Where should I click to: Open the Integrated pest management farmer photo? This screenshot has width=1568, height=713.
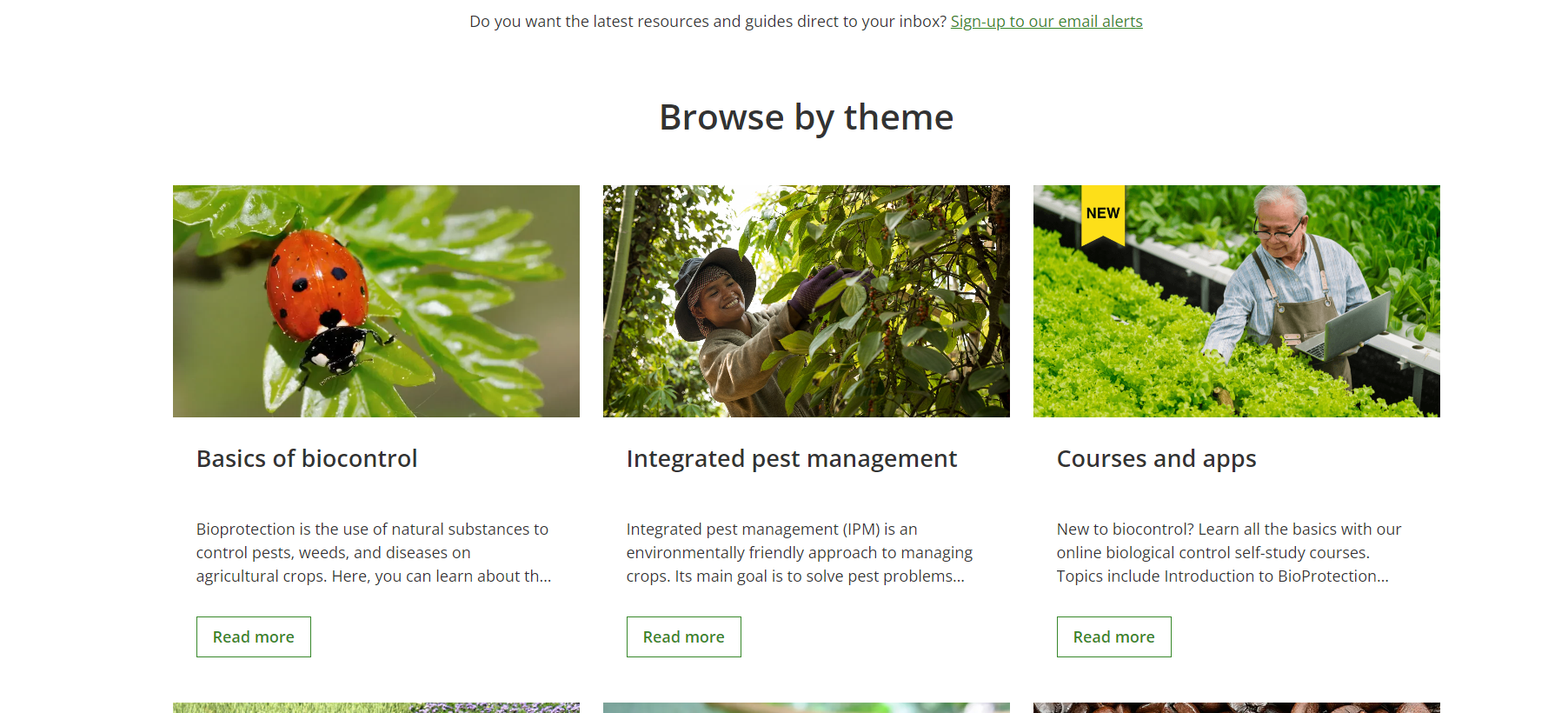[x=807, y=301]
